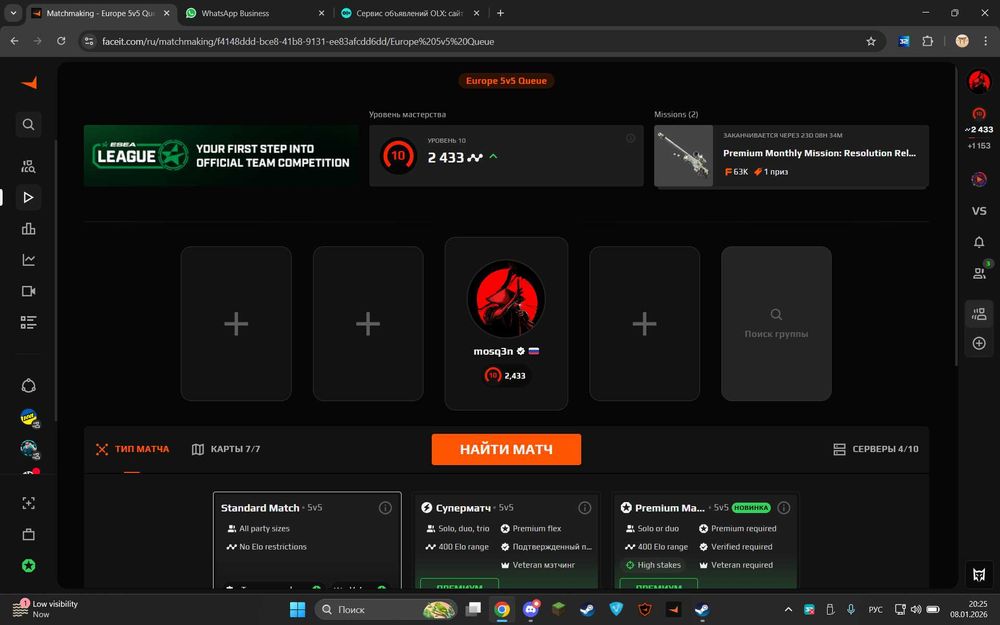Open the player finder icon in sidebar
The image size is (1000, 625).
click(x=29, y=166)
